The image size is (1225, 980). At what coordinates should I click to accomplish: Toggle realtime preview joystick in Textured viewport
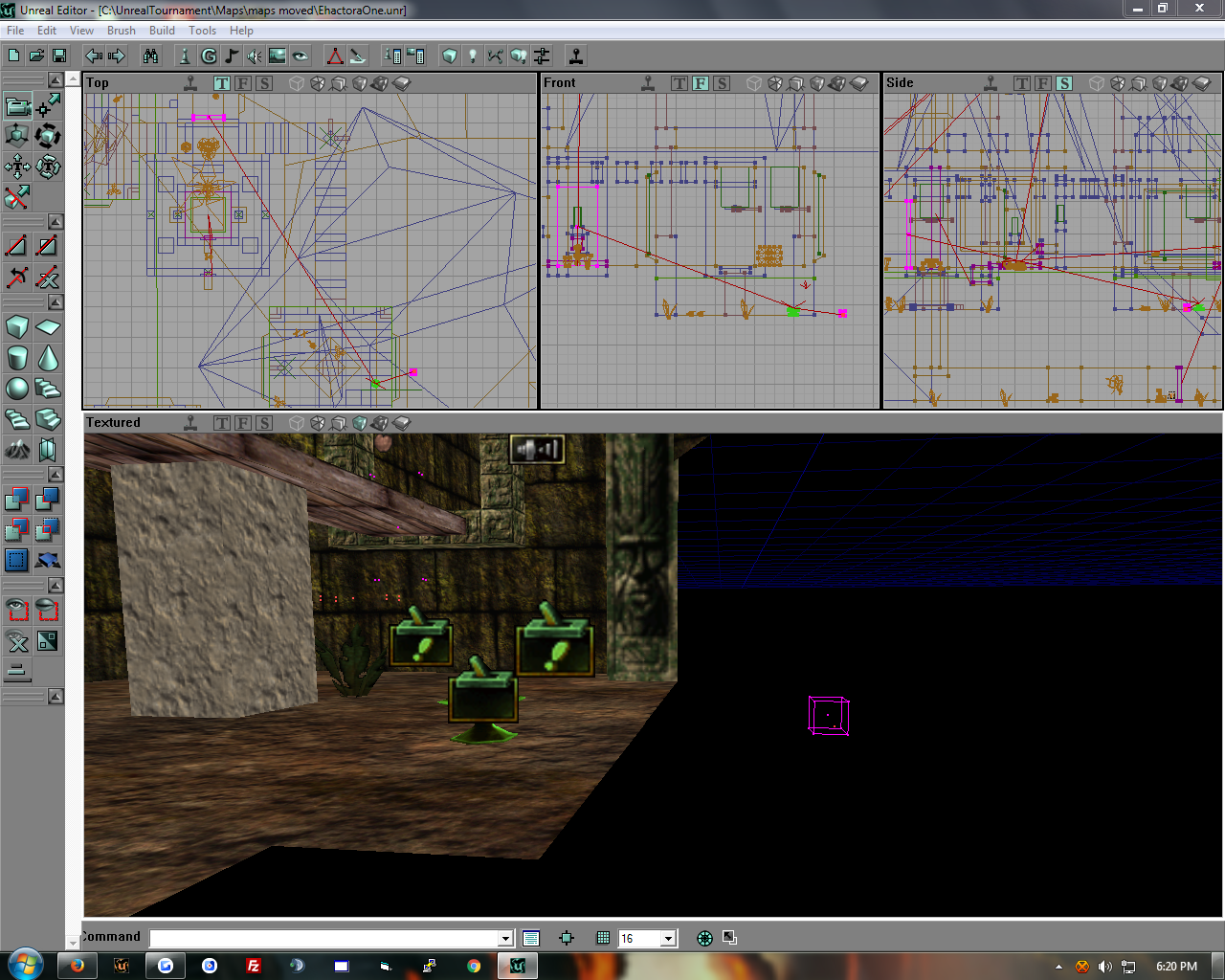190,423
